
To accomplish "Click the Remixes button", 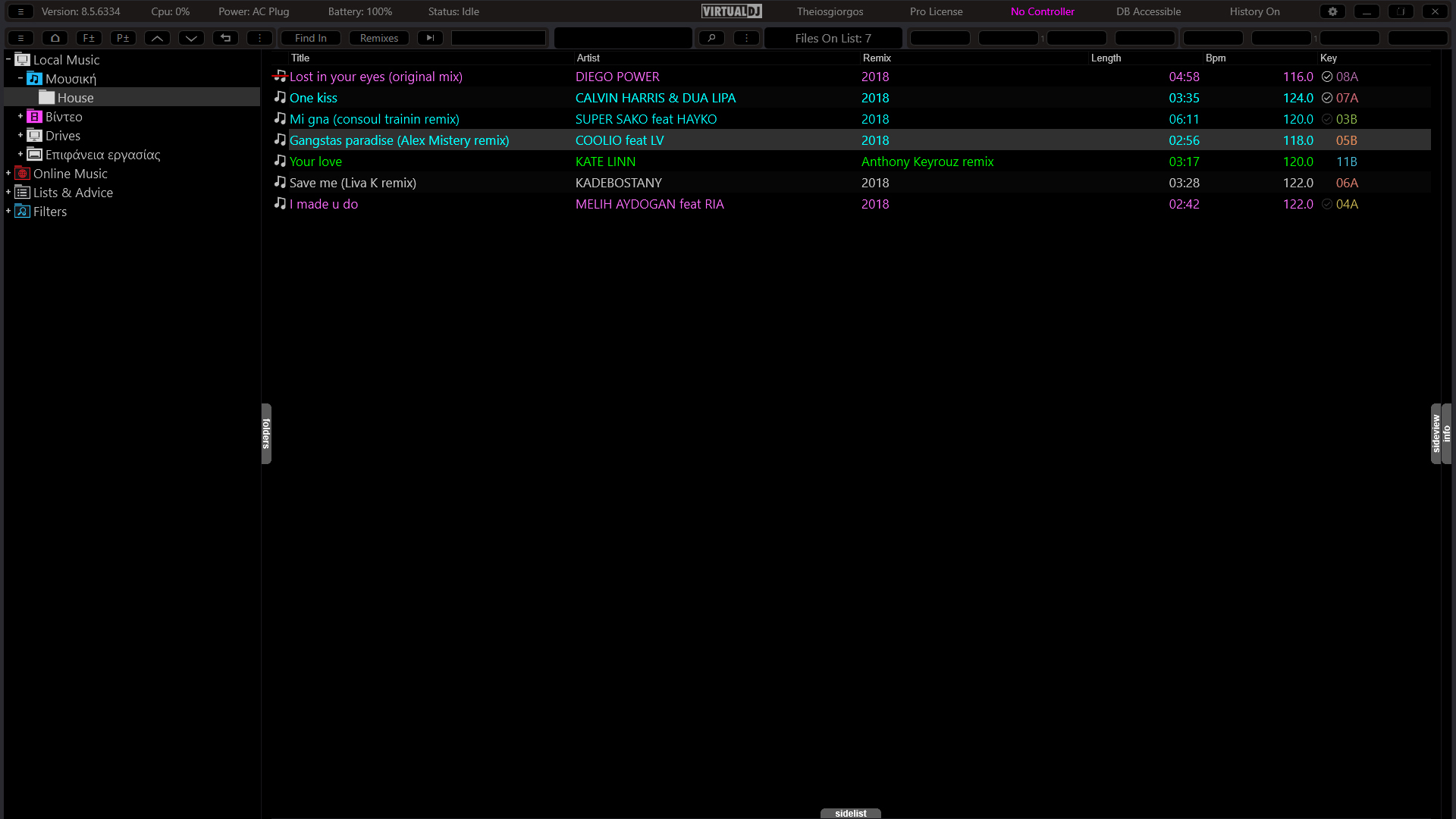I will click(379, 38).
